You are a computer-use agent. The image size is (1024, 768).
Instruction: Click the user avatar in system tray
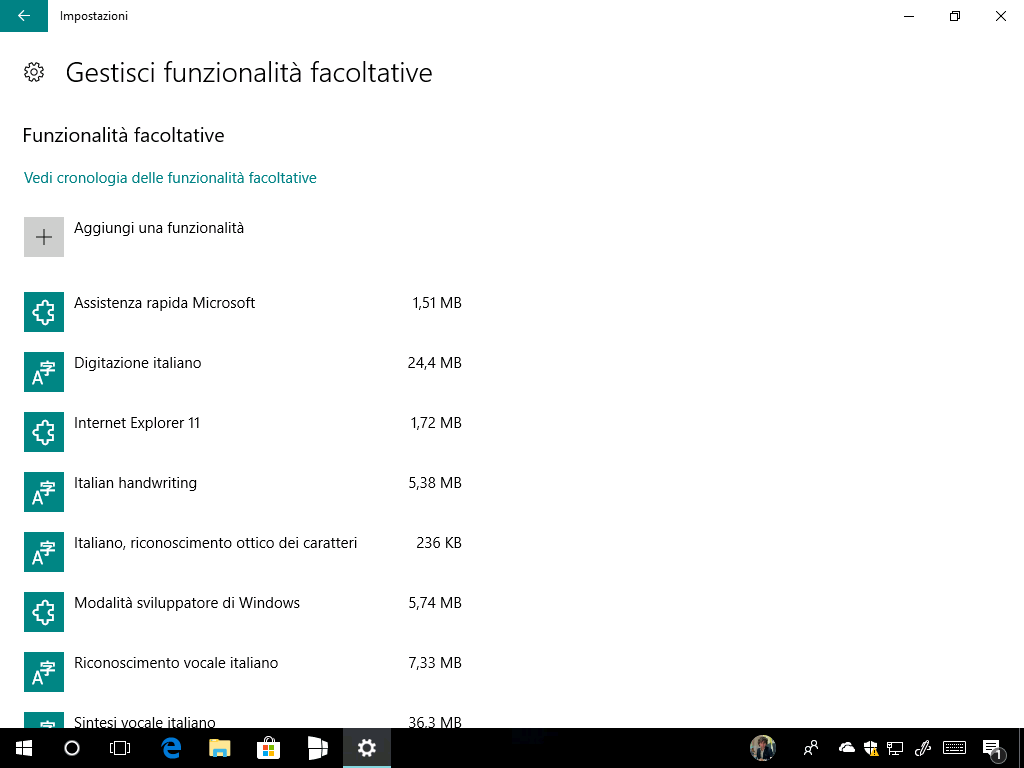pos(762,748)
